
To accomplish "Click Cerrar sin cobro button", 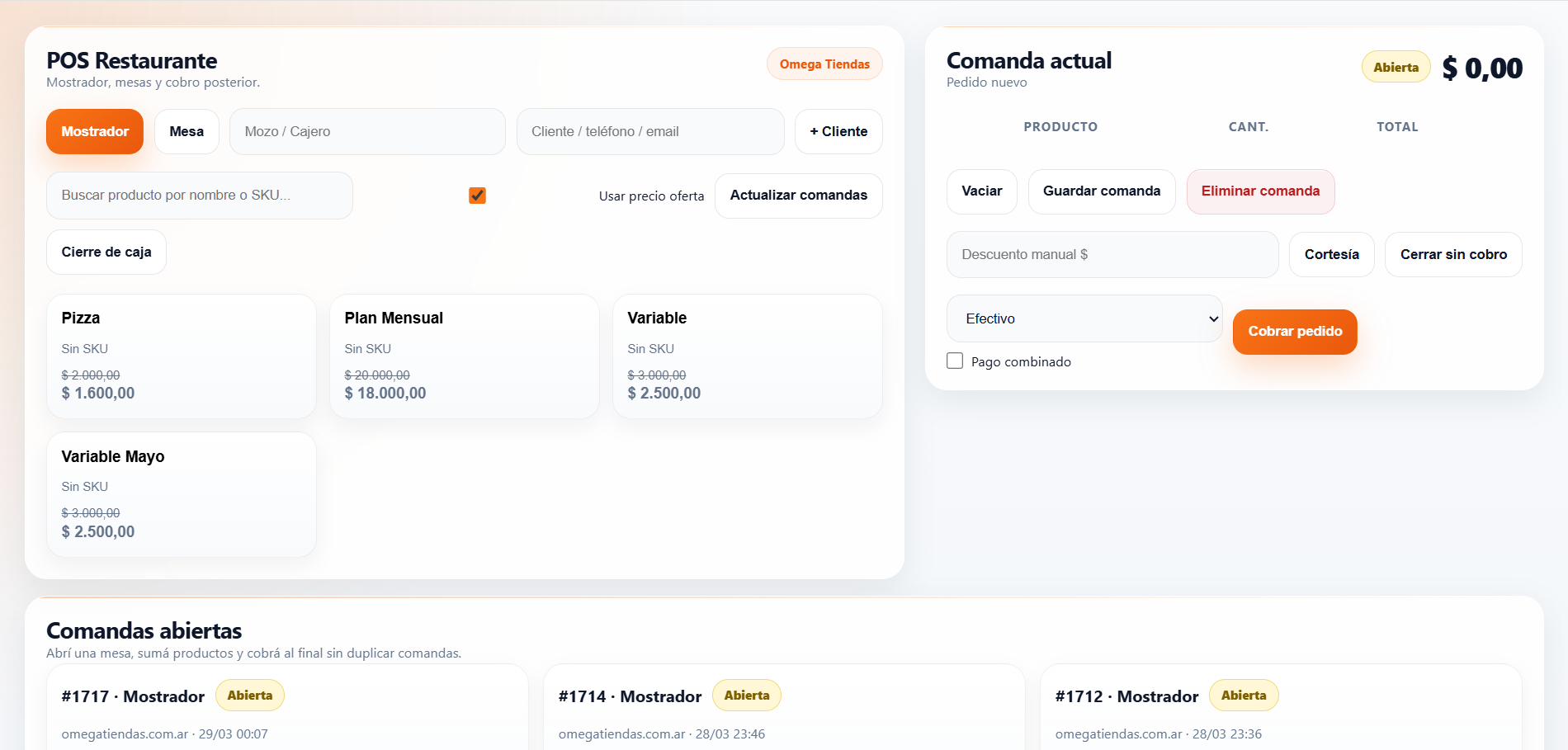I will click(1452, 255).
